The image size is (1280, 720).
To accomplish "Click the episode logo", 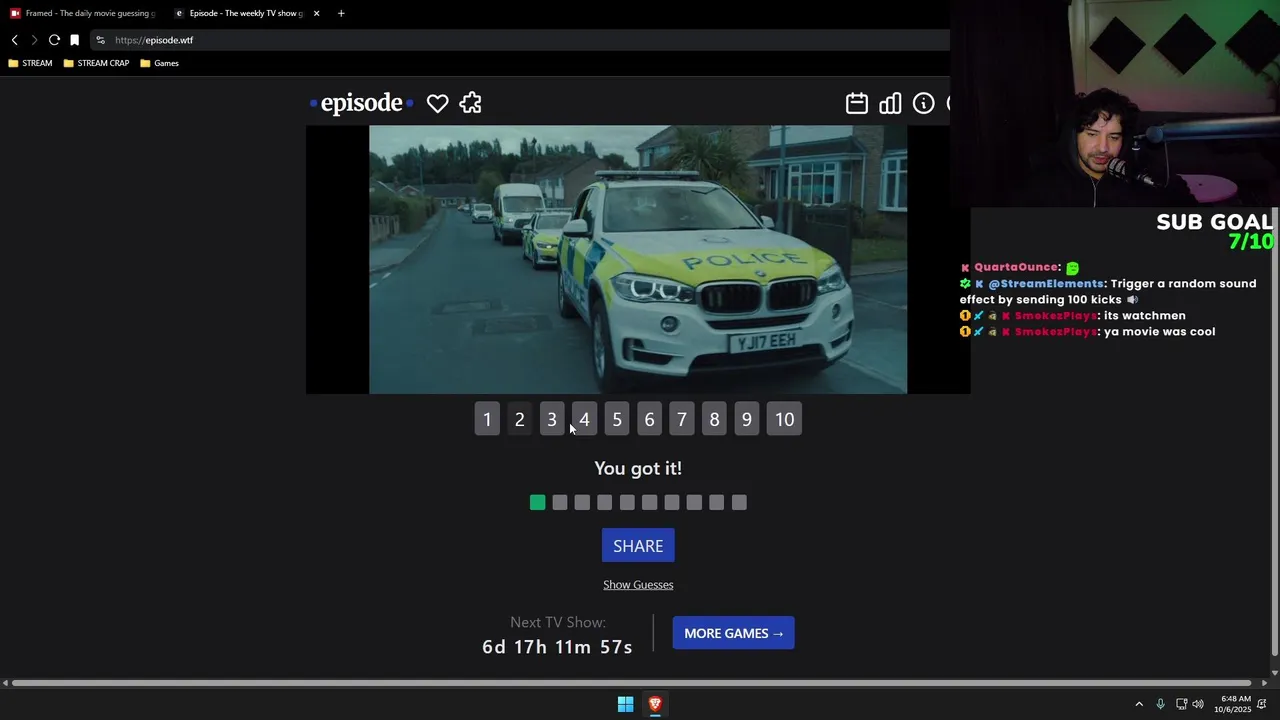I will click(x=361, y=103).
